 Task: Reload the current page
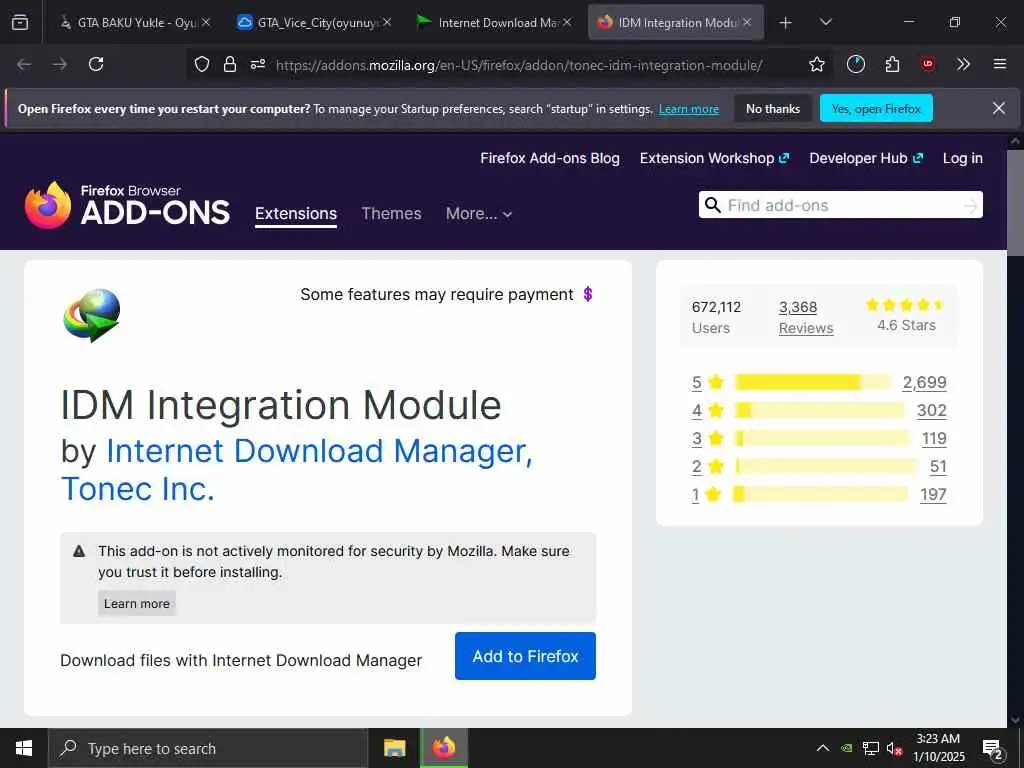coord(96,64)
